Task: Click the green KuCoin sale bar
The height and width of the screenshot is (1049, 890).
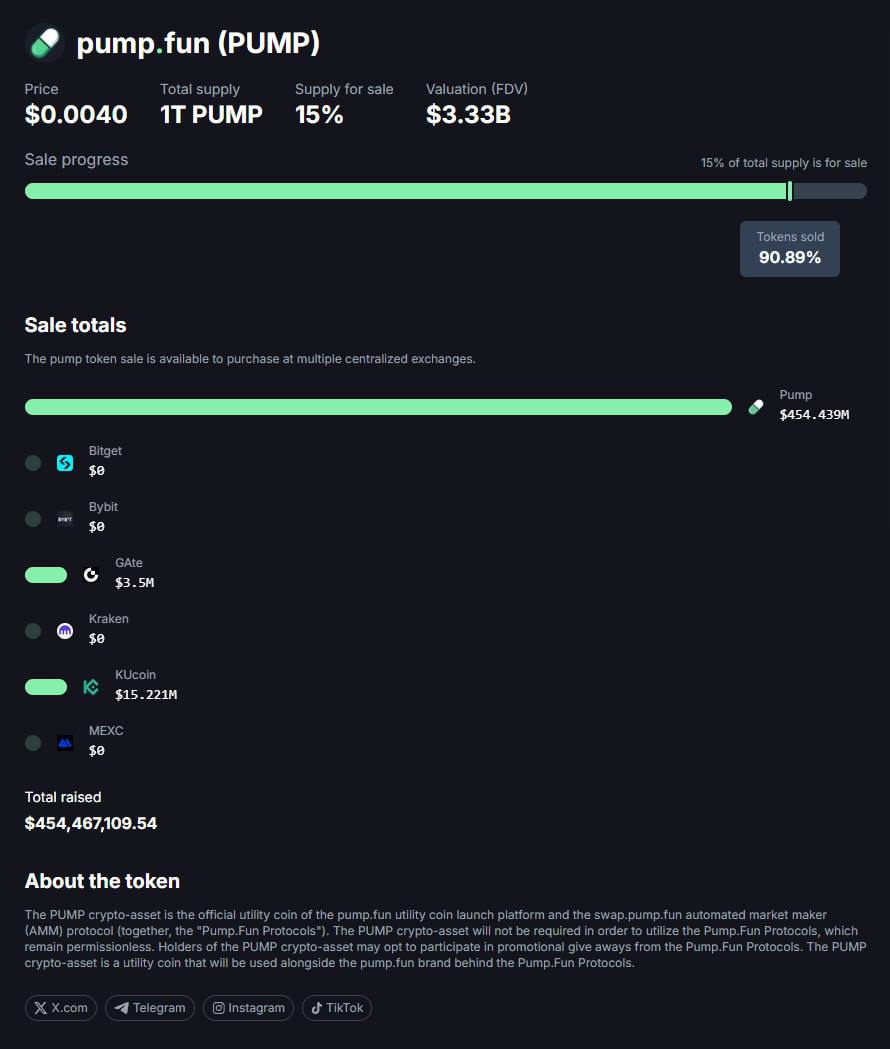Action: (x=46, y=687)
